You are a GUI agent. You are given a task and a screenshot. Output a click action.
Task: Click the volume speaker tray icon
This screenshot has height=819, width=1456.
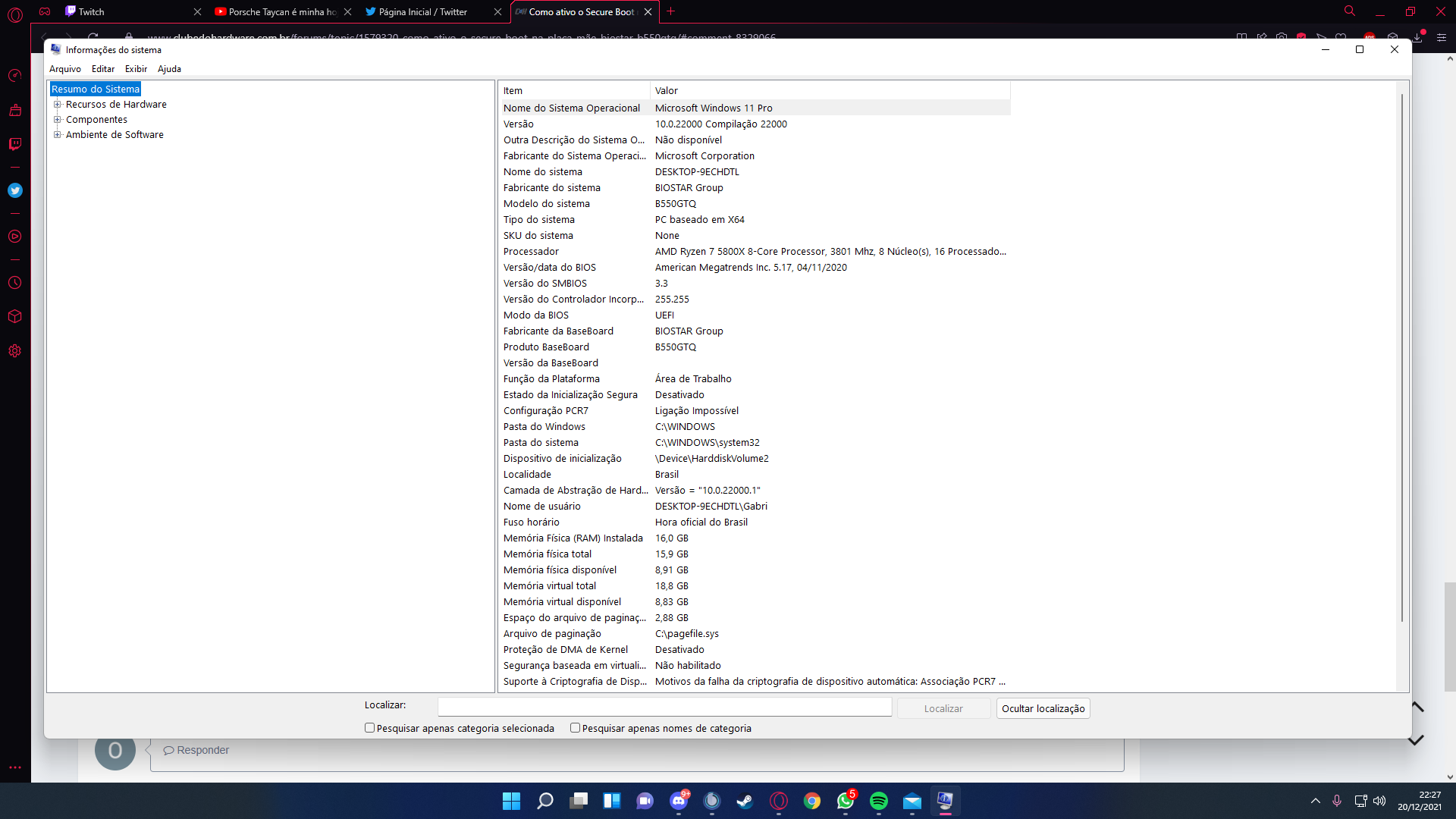(1379, 801)
